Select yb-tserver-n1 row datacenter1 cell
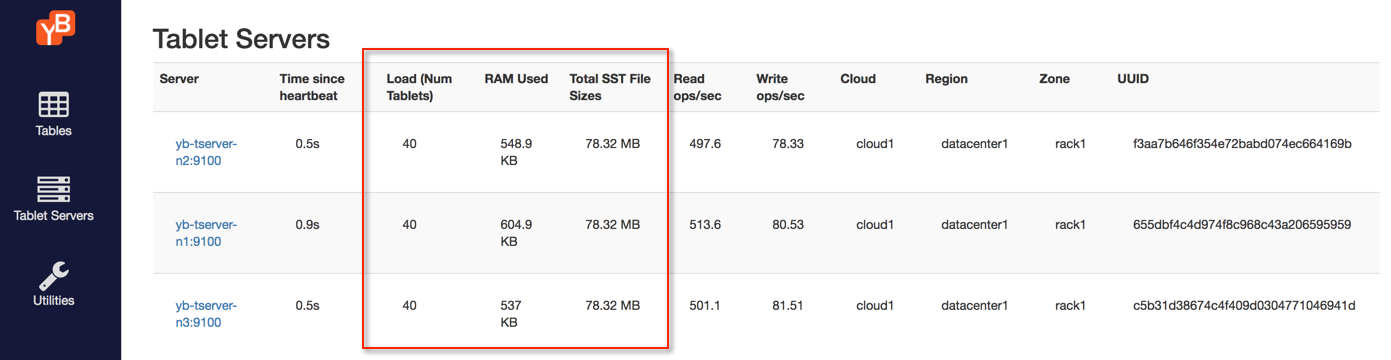1391x360 pixels. click(974, 225)
